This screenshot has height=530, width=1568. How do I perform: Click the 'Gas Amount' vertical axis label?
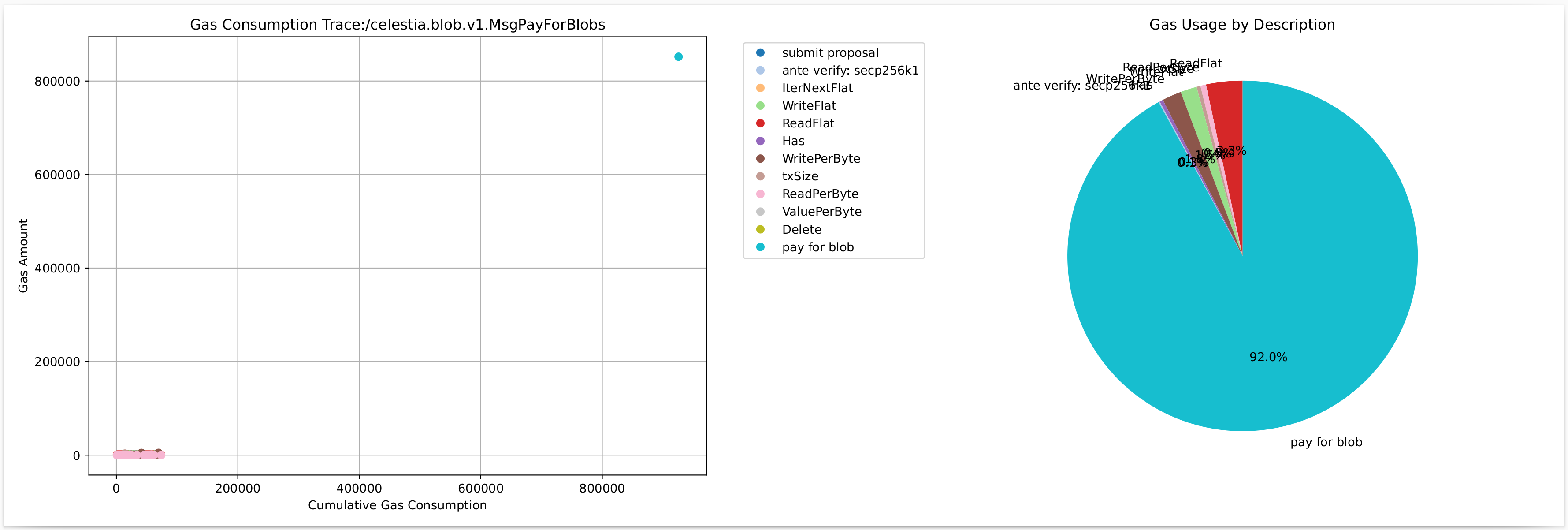click(x=23, y=256)
